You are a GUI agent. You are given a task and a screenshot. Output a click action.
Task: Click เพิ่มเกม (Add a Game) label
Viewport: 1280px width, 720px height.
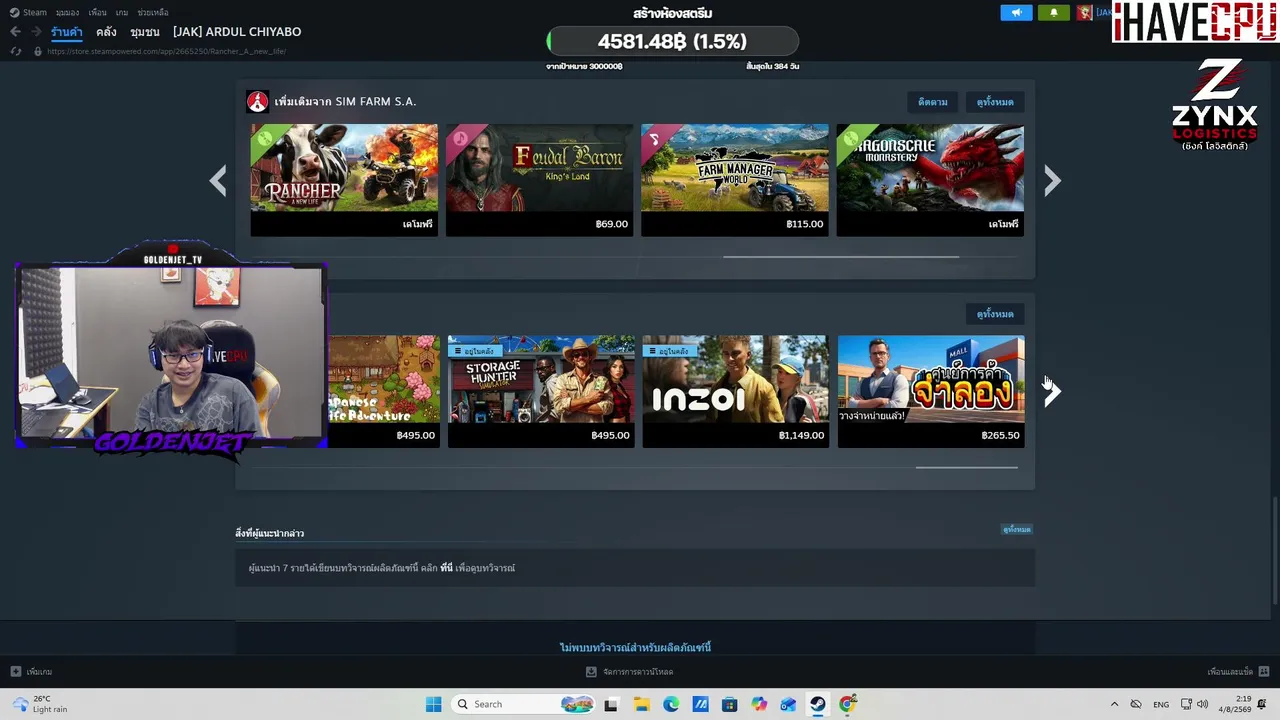(x=39, y=672)
